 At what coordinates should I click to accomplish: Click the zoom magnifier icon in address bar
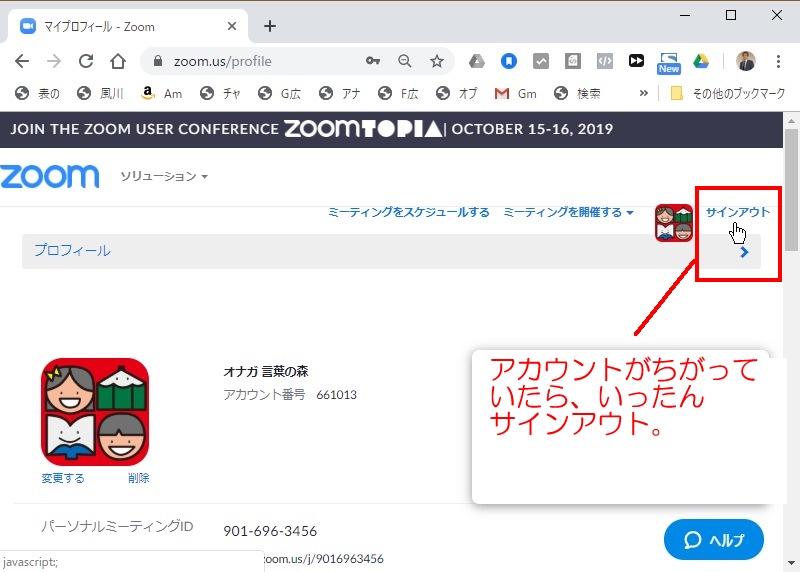405,61
